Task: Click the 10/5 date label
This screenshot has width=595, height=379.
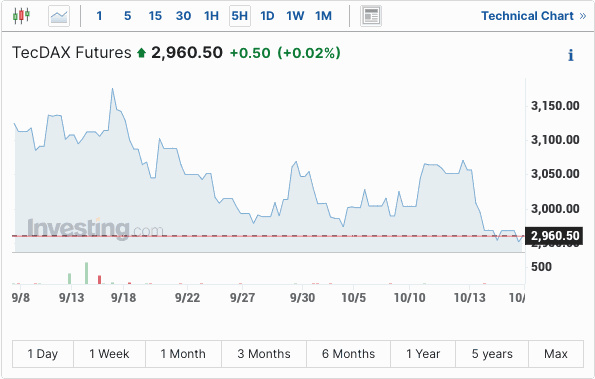Action: (x=354, y=297)
